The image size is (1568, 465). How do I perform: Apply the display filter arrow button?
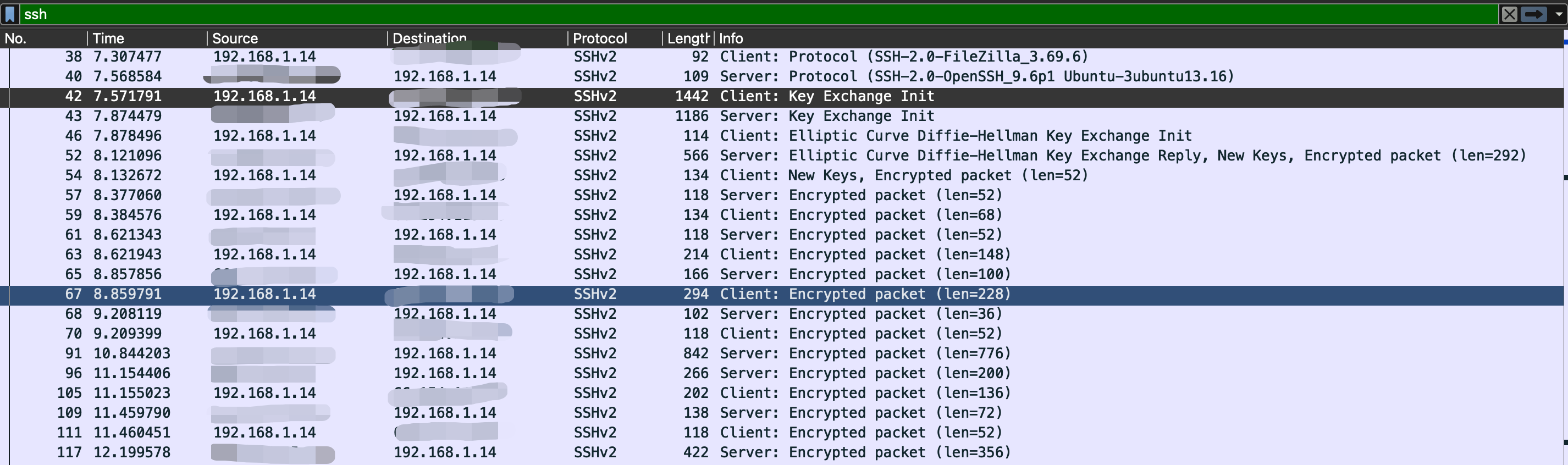[x=1534, y=14]
